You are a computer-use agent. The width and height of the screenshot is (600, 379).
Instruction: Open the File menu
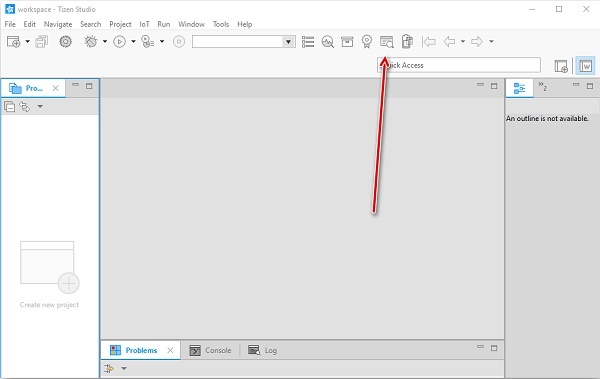tap(10, 24)
